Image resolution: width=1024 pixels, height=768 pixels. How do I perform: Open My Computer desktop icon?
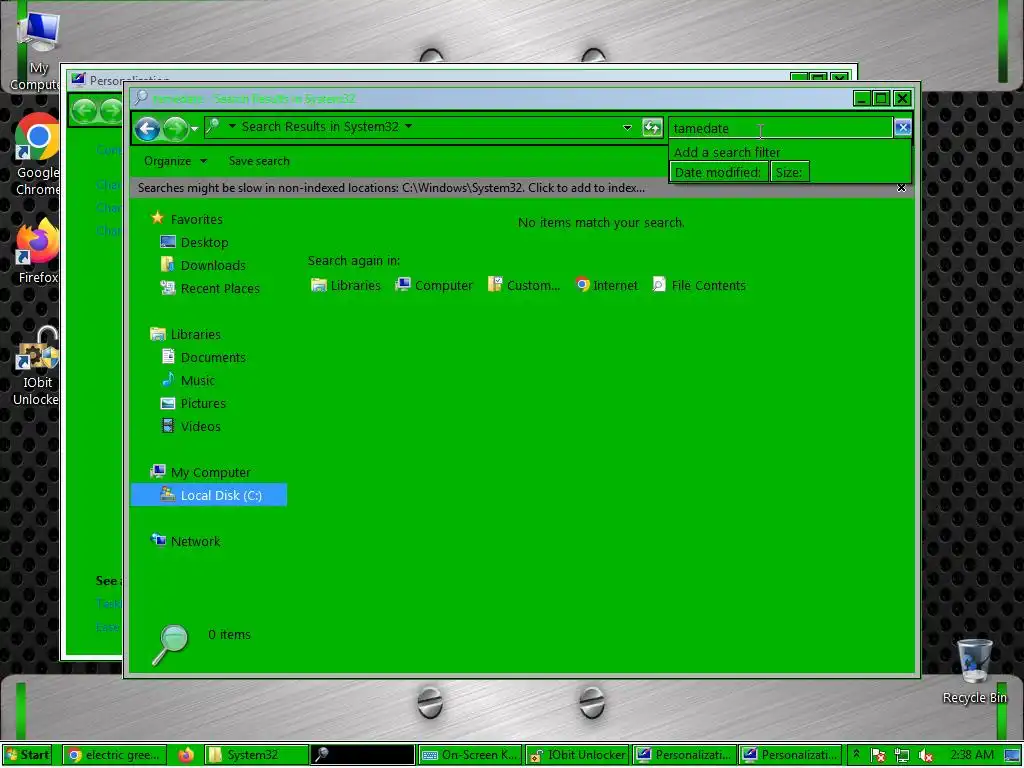(x=37, y=52)
